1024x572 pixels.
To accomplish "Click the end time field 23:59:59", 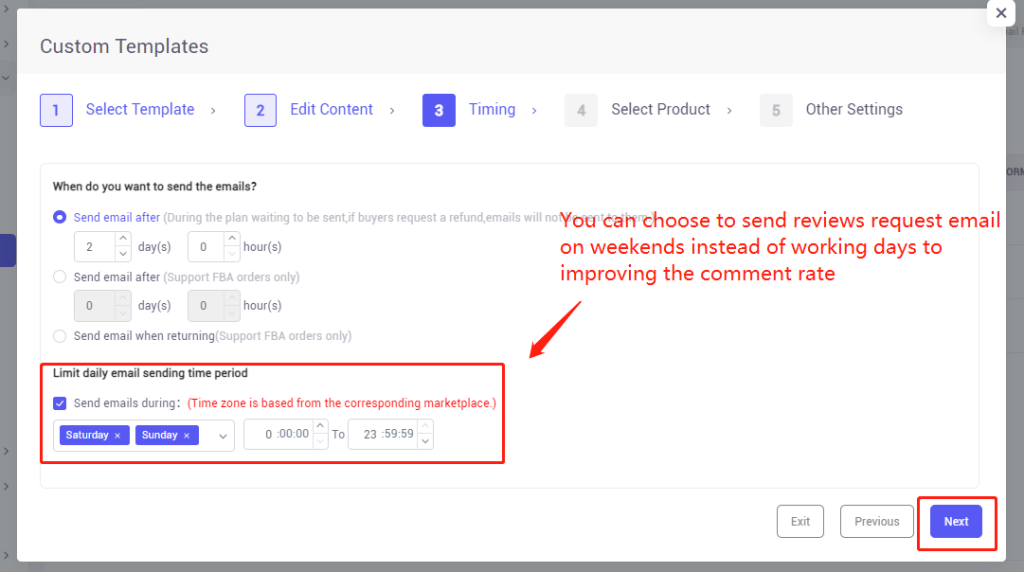I will coord(383,434).
